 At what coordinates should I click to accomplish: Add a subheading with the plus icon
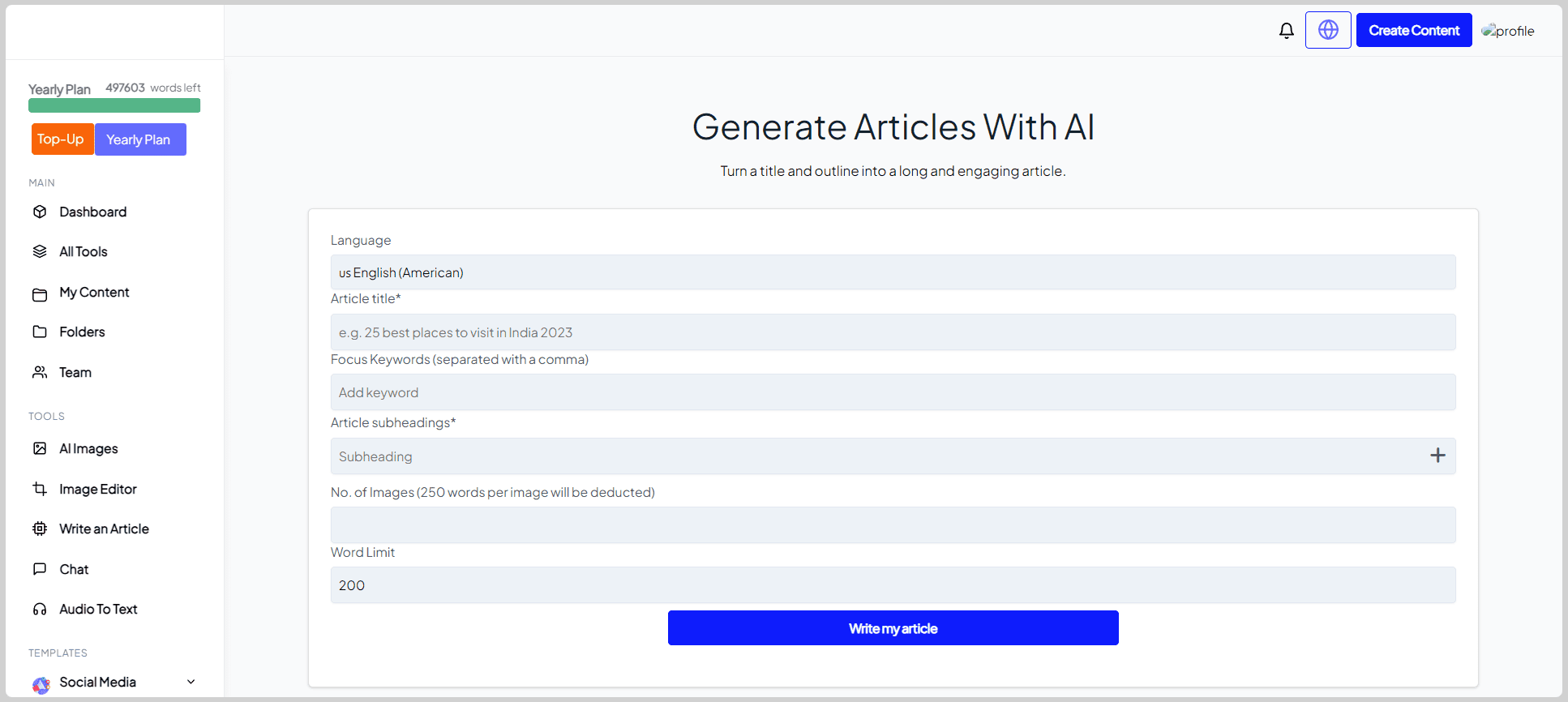pyautogui.click(x=1437, y=456)
